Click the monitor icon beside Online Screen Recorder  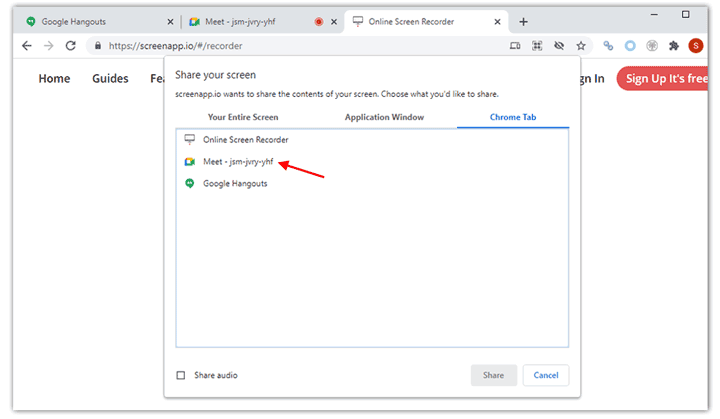click(x=190, y=139)
